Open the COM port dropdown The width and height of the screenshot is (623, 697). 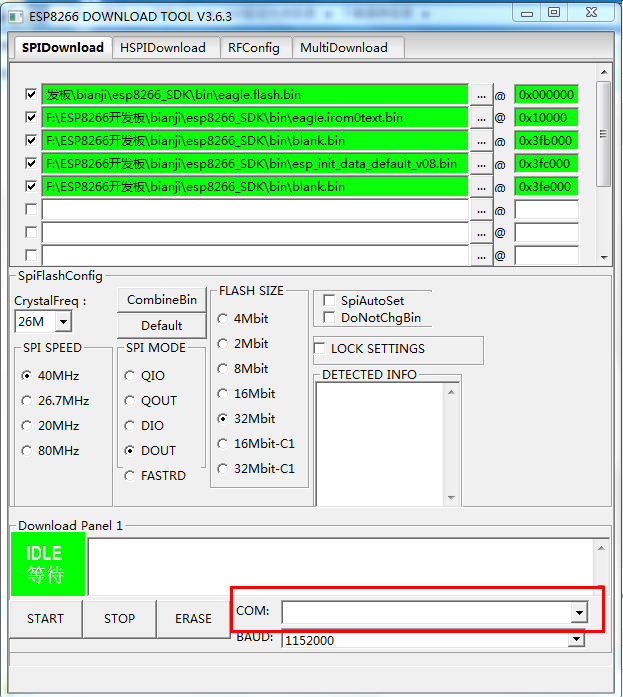(x=579, y=613)
